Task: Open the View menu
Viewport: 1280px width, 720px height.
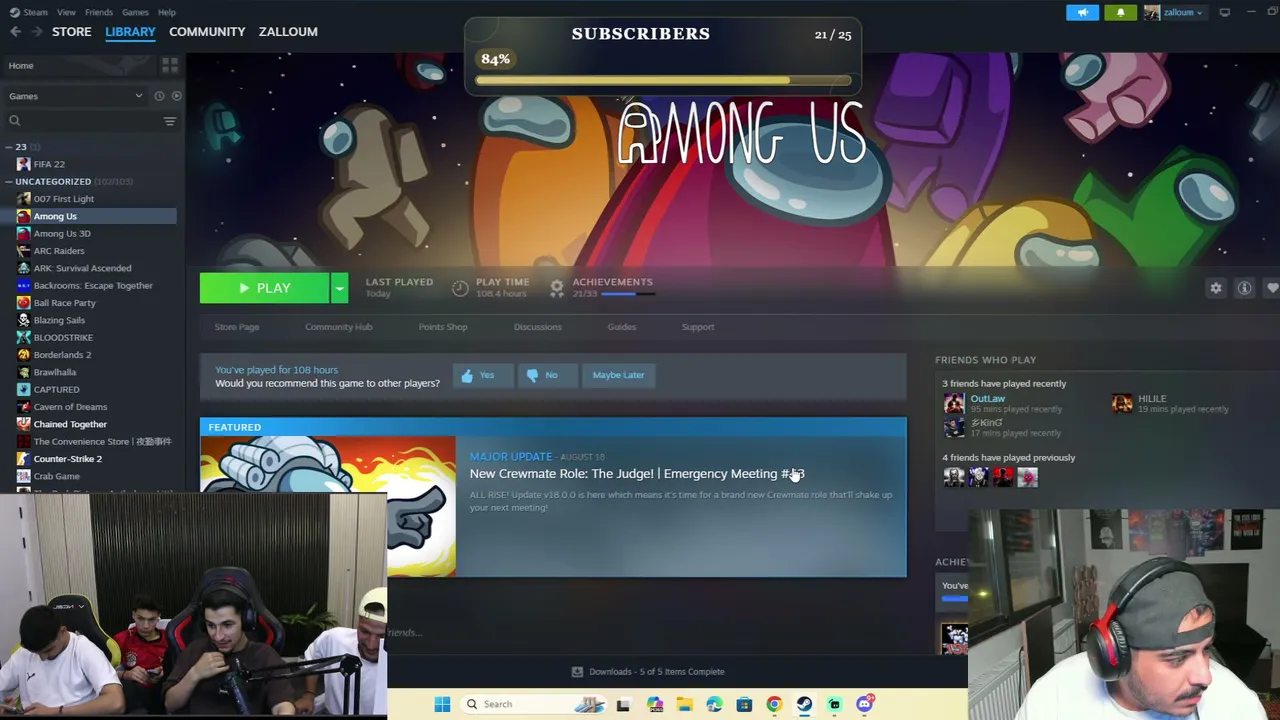Action: pyautogui.click(x=66, y=12)
